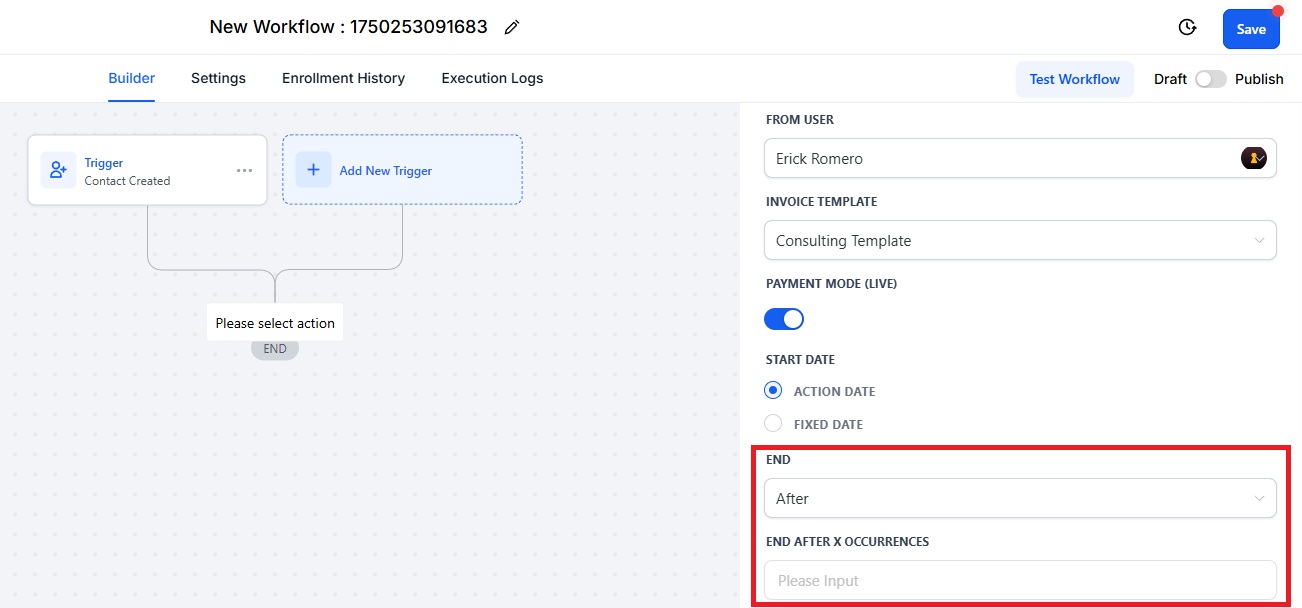The height and width of the screenshot is (608, 1302).
Task: Click avatar icon in From User field
Action: [1254, 158]
